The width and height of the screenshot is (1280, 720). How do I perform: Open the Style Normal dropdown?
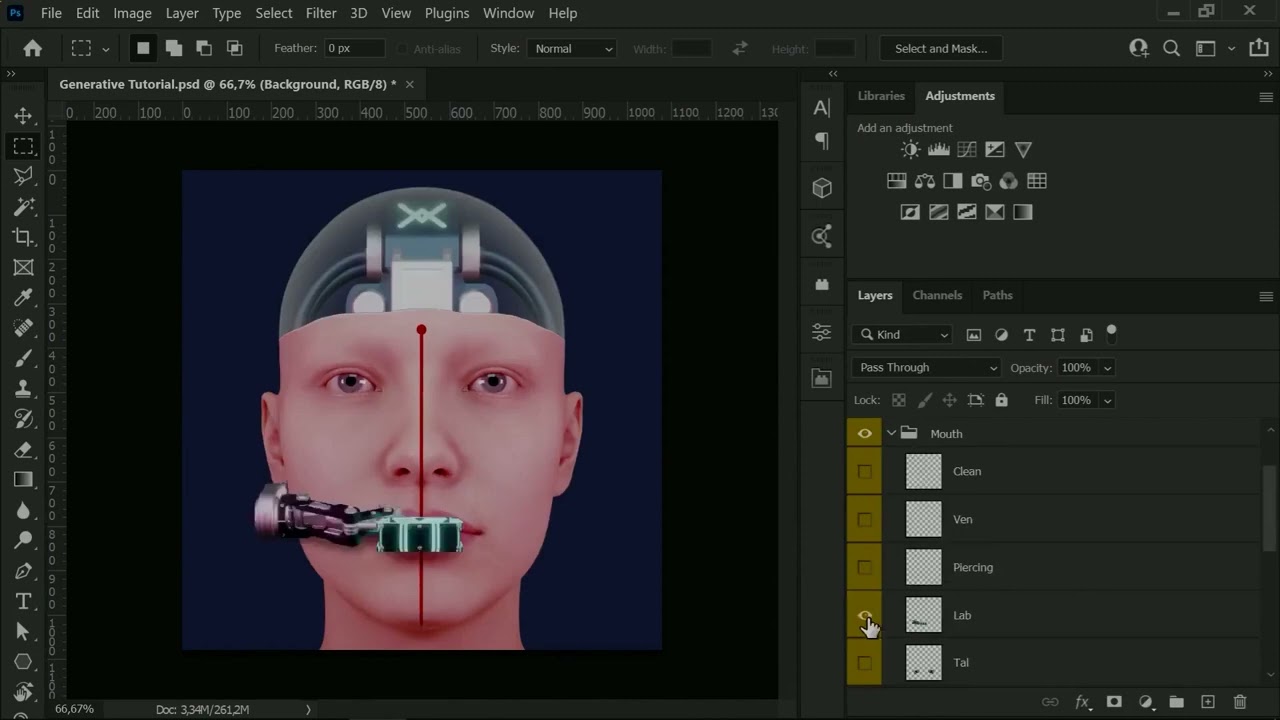[573, 48]
